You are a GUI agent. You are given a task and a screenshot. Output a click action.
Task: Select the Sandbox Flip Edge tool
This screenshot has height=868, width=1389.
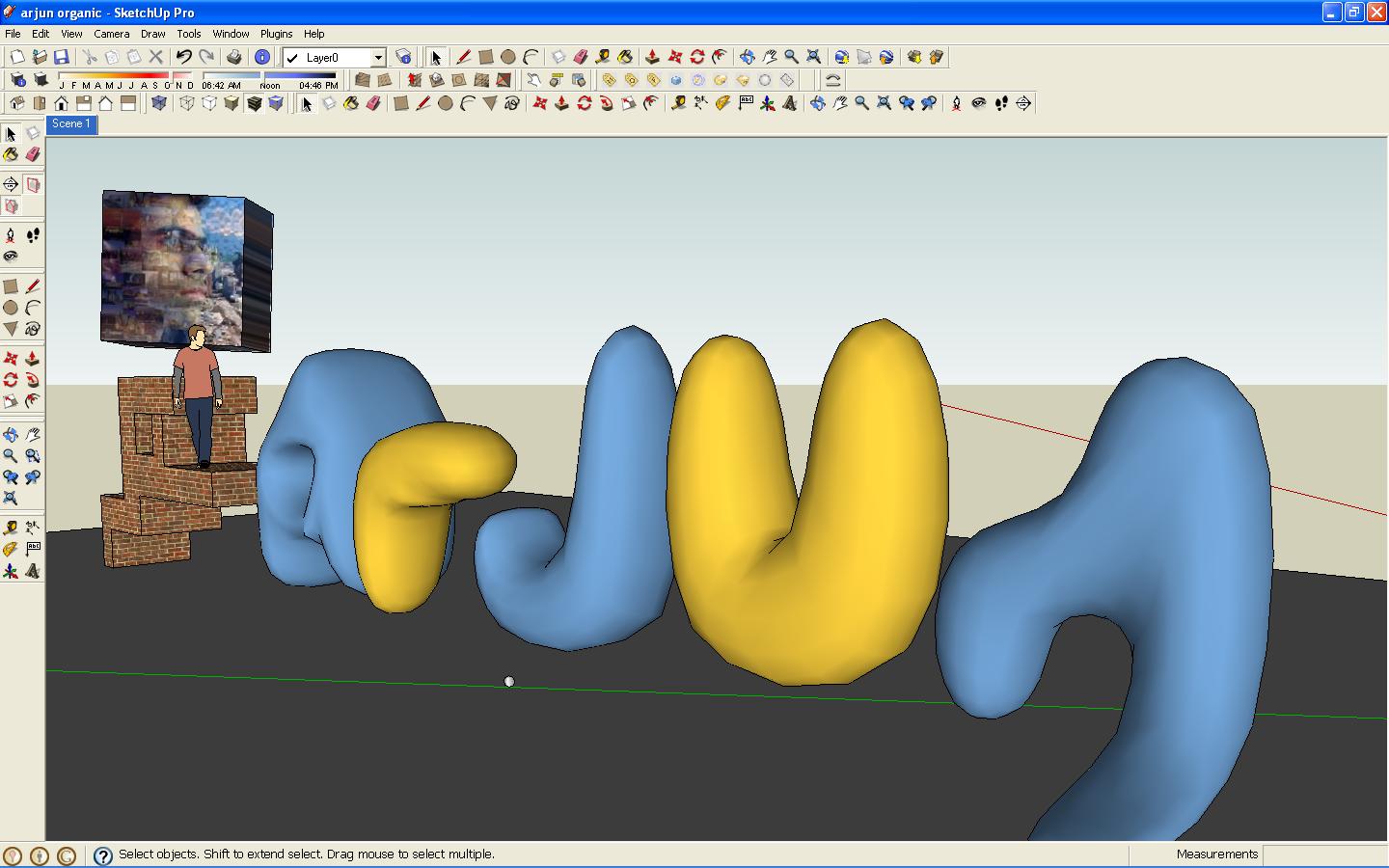tap(503, 80)
